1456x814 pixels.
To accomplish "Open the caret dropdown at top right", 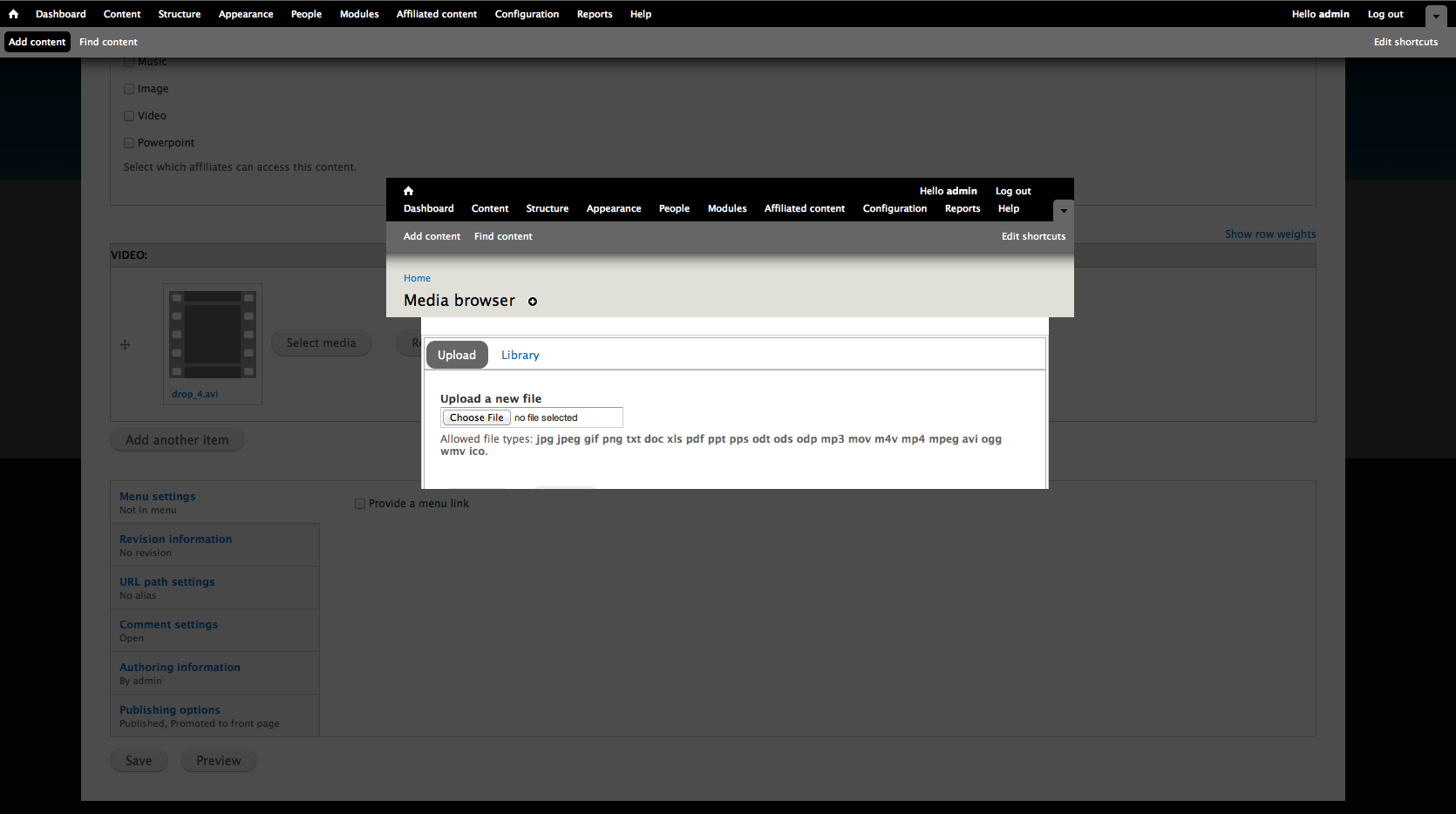I will click(1435, 15).
